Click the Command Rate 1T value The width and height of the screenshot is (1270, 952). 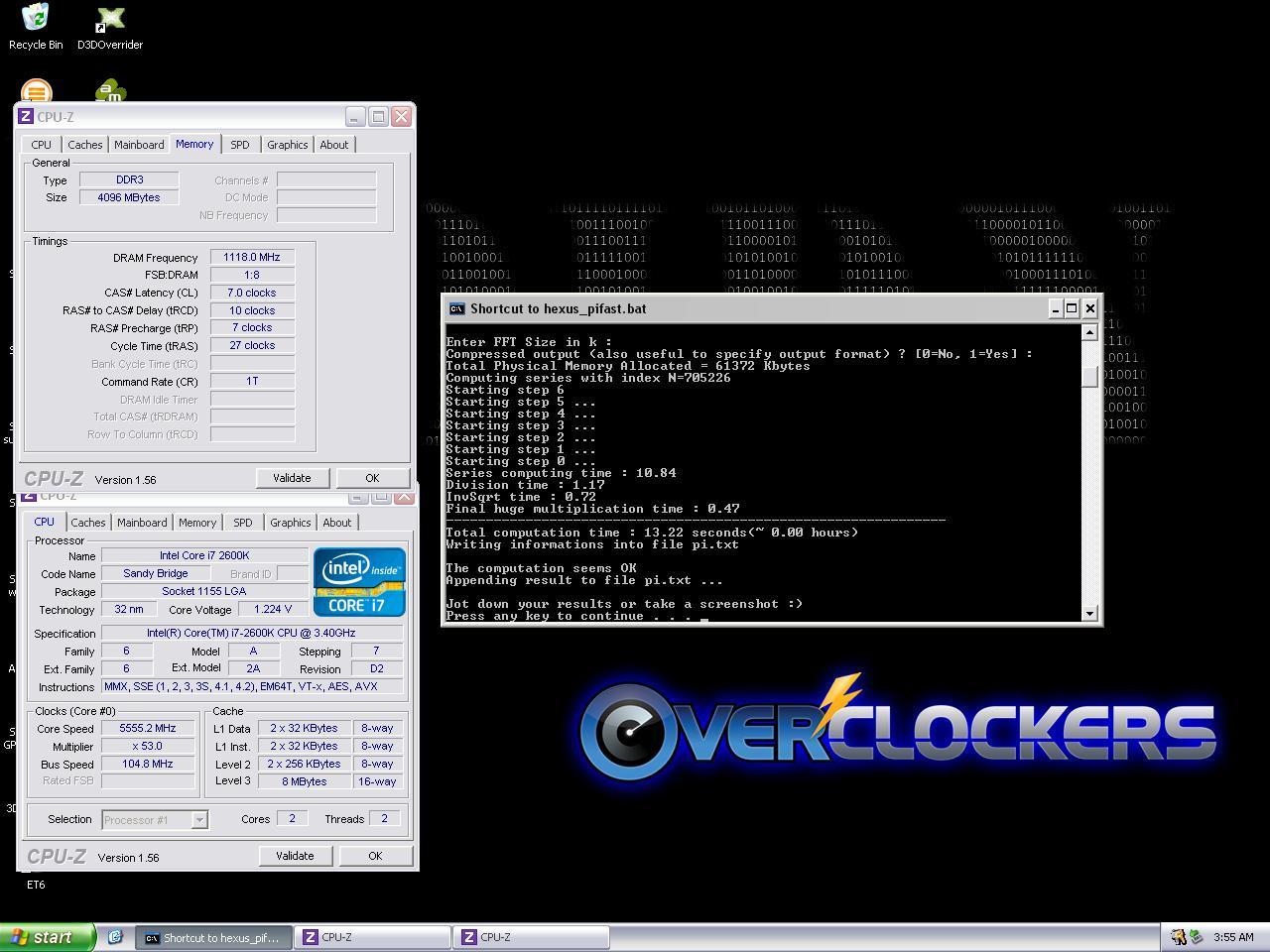(x=252, y=381)
